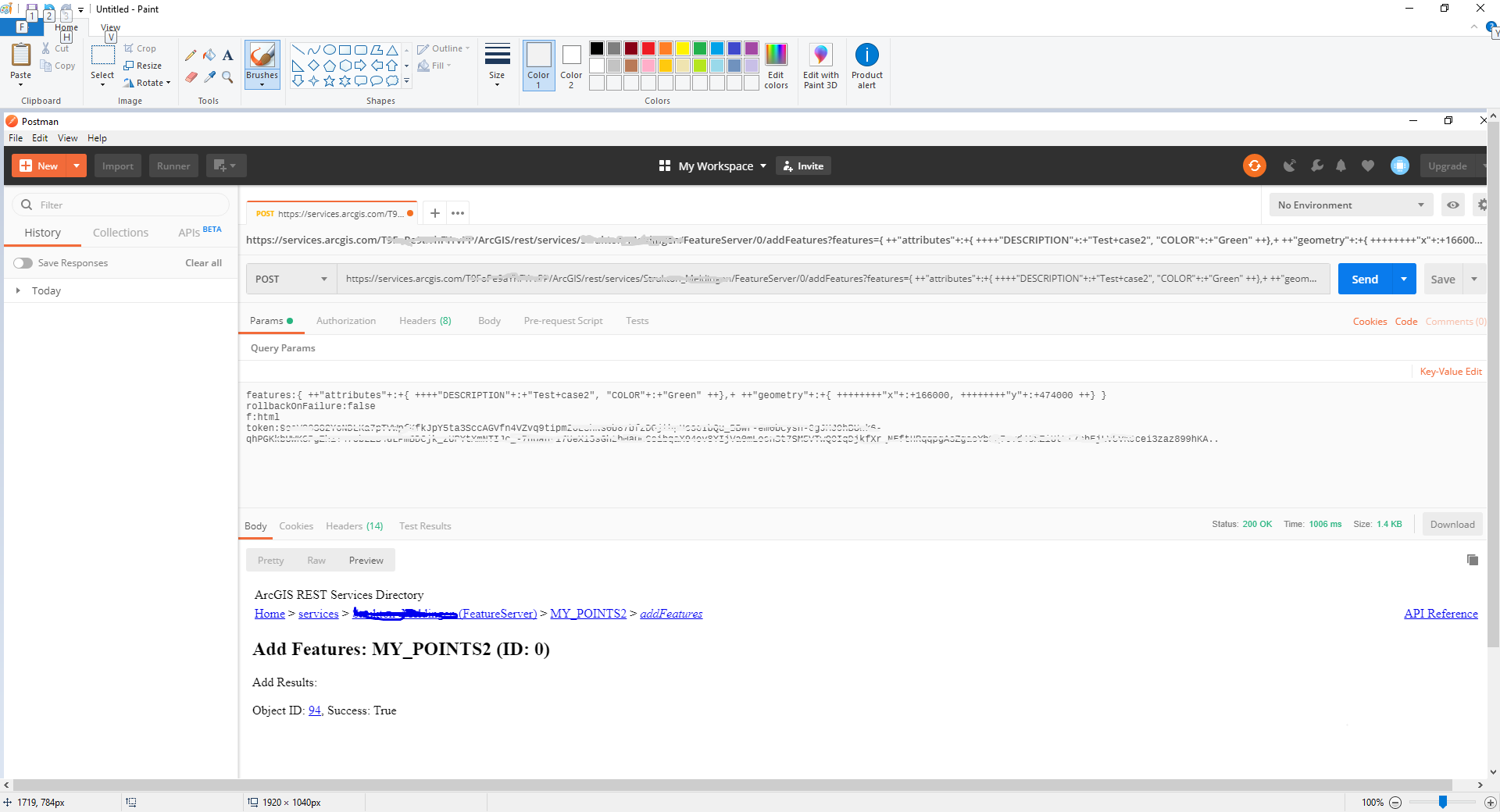The height and width of the screenshot is (812, 1500).
Task: Open the Postman user avatar
Action: pos(1400,166)
